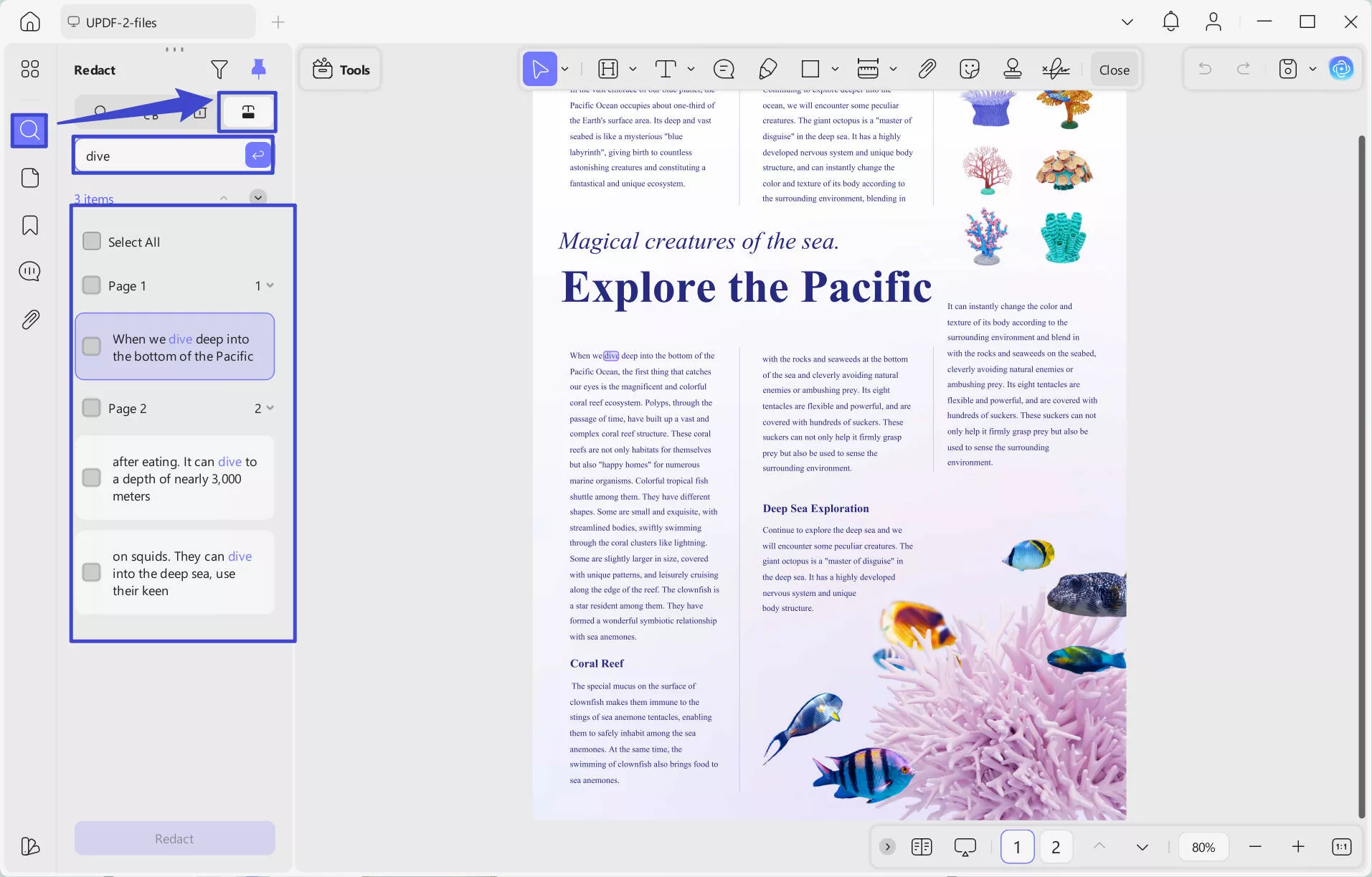
Task: Open the sticker tool in toolbar
Action: (x=969, y=70)
